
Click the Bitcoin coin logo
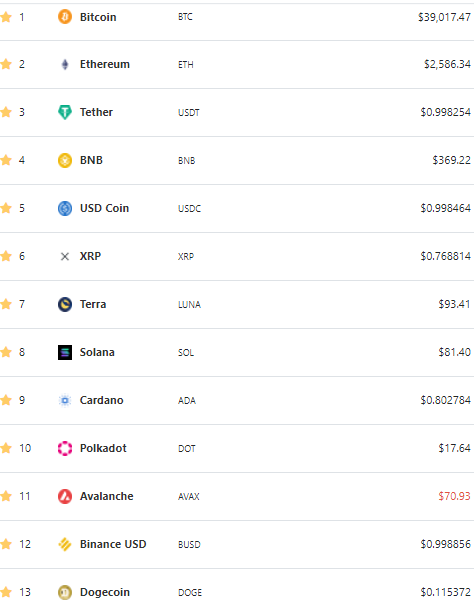tap(65, 17)
